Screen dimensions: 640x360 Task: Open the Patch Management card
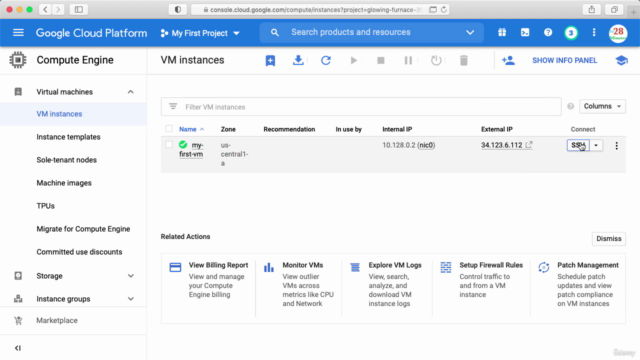pos(579,284)
